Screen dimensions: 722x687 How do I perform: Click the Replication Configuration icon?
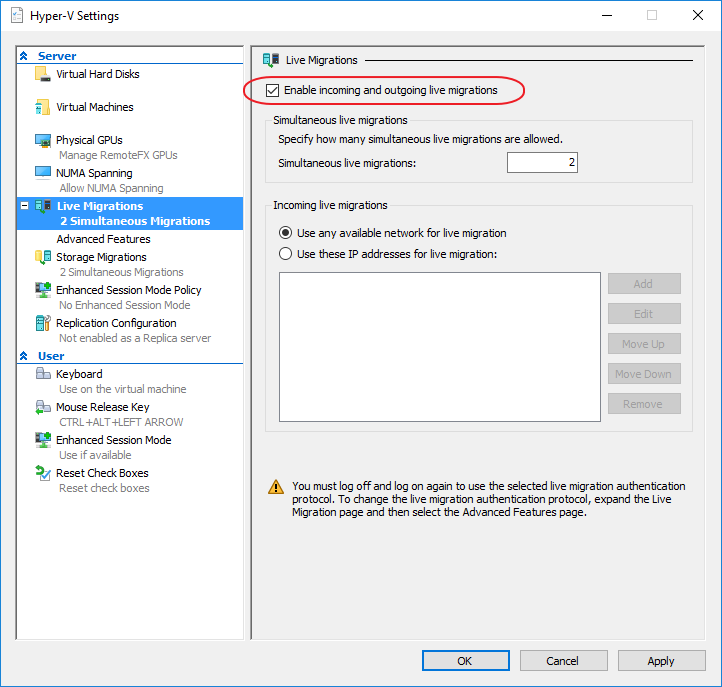click(43, 323)
